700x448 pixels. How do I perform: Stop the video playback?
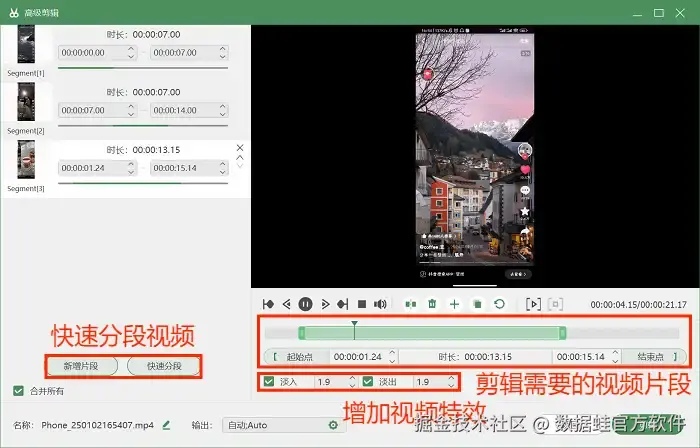pyautogui.click(x=362, y=304)
